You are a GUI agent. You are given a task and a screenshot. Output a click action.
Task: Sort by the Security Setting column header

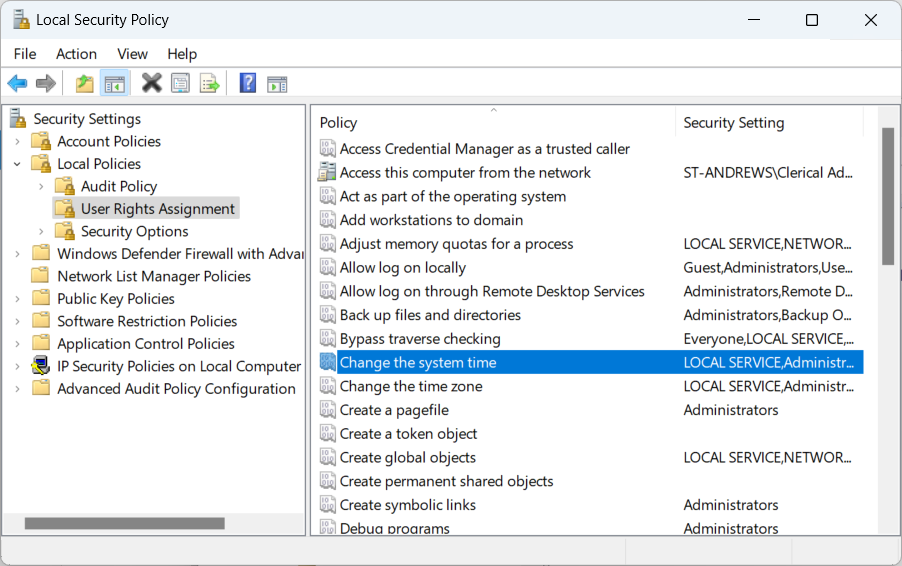(733, 123)
